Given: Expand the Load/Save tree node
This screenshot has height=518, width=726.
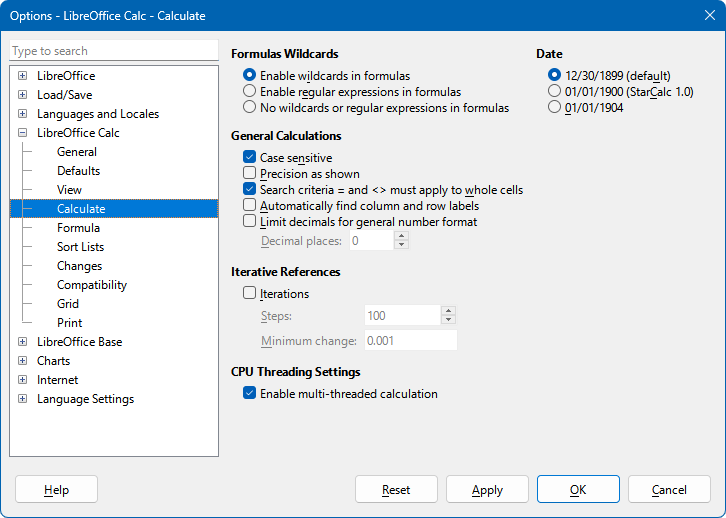Looking at the screenshot, I should click(x=22, y=94).
